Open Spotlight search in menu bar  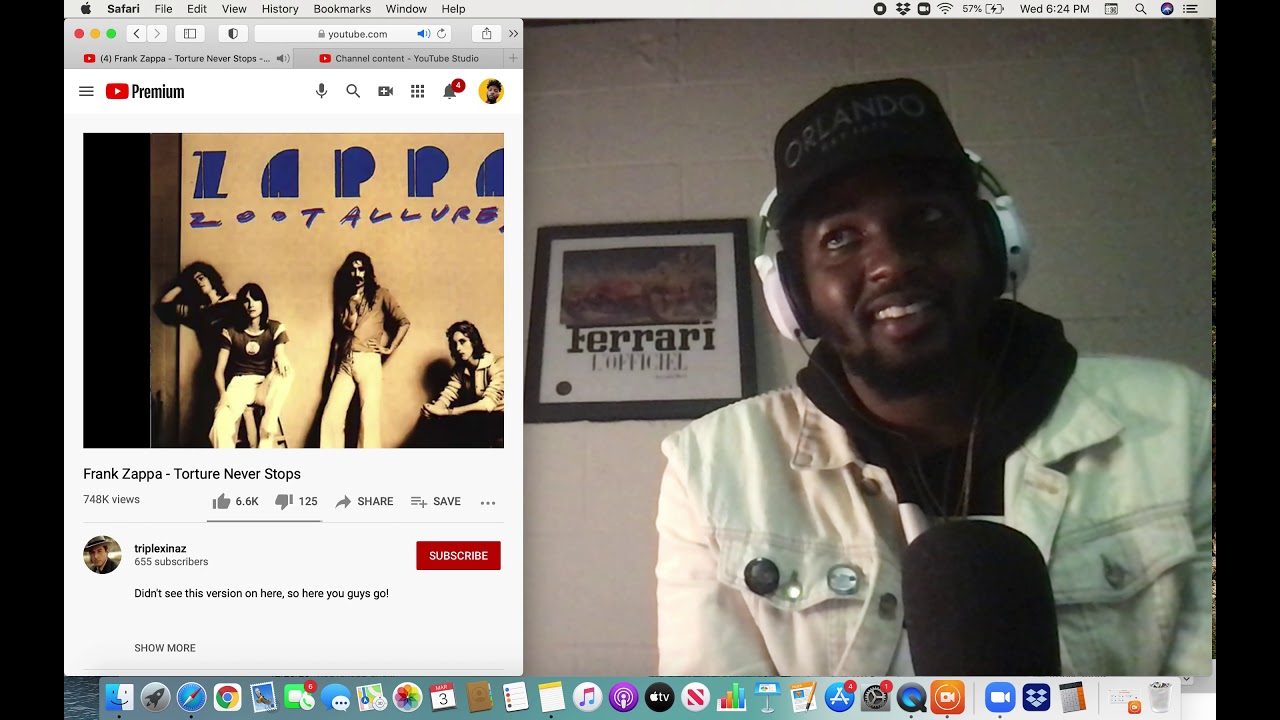tap(1141, 9)
